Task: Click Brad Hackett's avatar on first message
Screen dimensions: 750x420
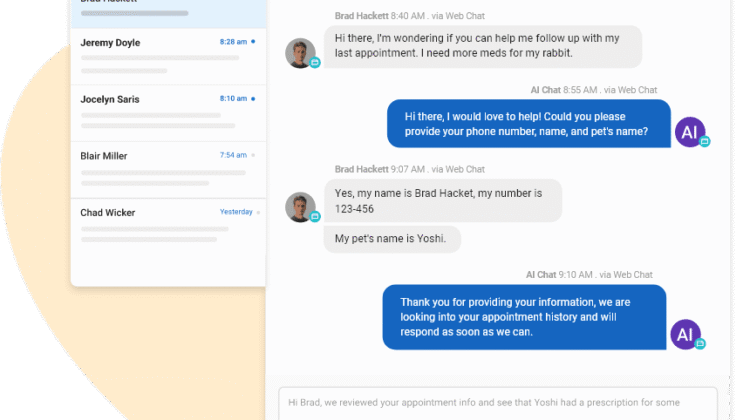Action: 300,53
